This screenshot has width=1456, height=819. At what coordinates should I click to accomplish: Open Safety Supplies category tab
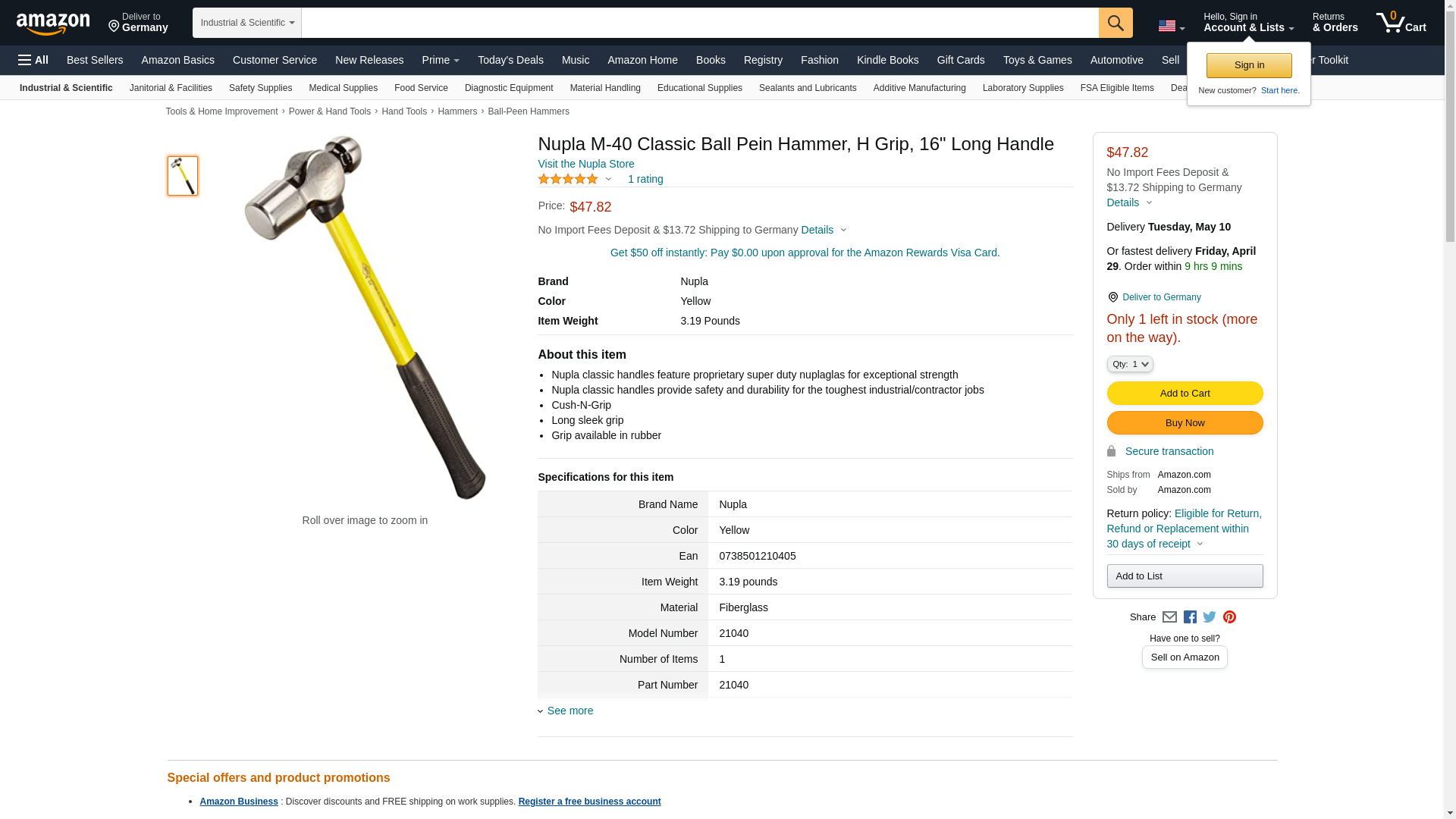260,88
